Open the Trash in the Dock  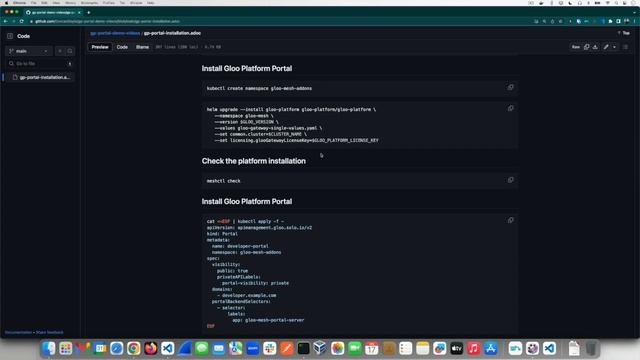click(591, 349)
